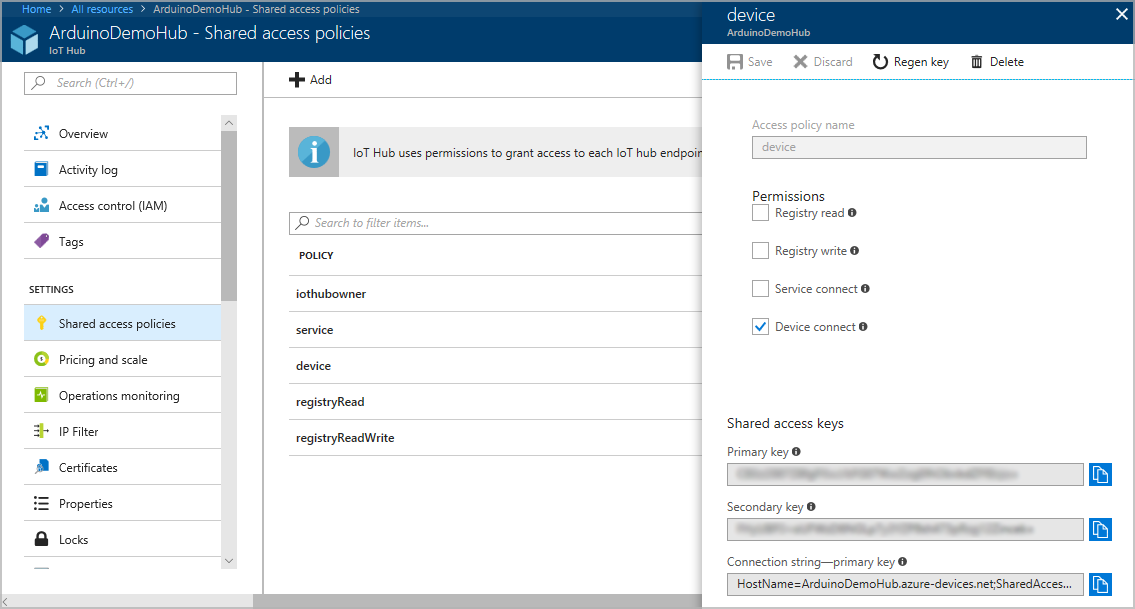Copy the Primary key value
The image size is (1135, 609).
pos(1100,474)
